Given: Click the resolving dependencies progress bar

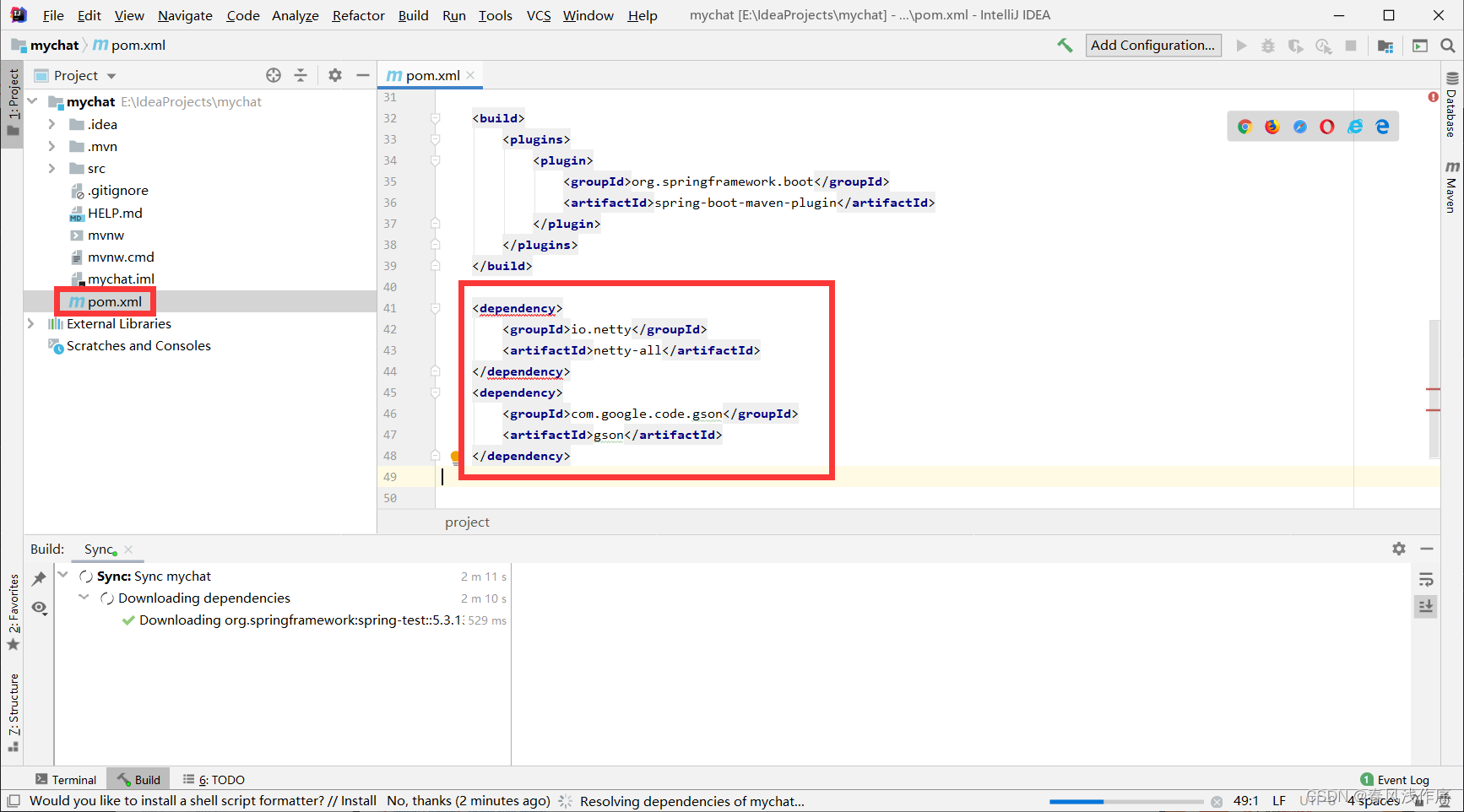Looking at the screenshot, I should (1126, 802).
